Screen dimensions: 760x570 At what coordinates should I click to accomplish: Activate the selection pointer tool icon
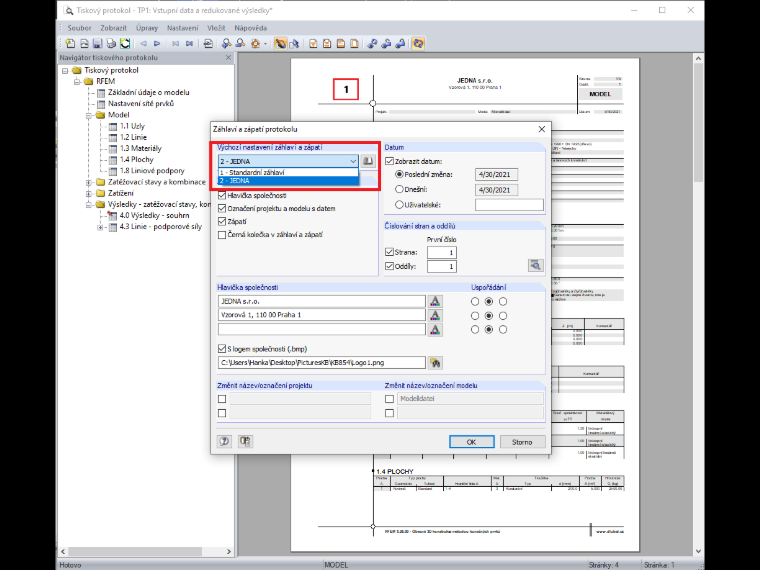tap(294, 44)
